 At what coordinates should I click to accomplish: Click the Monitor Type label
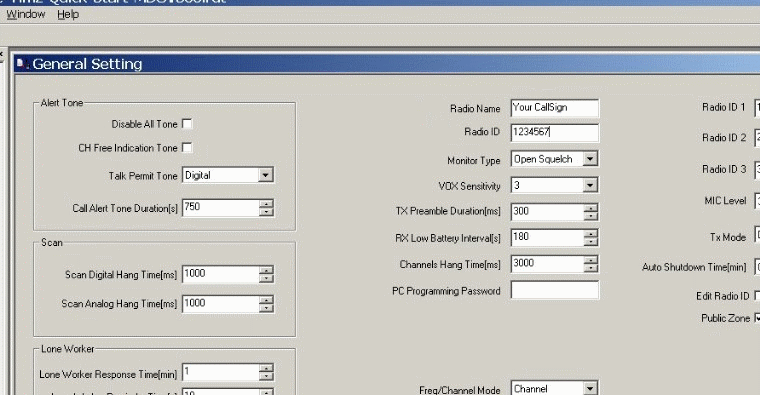pyautogui.click(x=474, y=160)
